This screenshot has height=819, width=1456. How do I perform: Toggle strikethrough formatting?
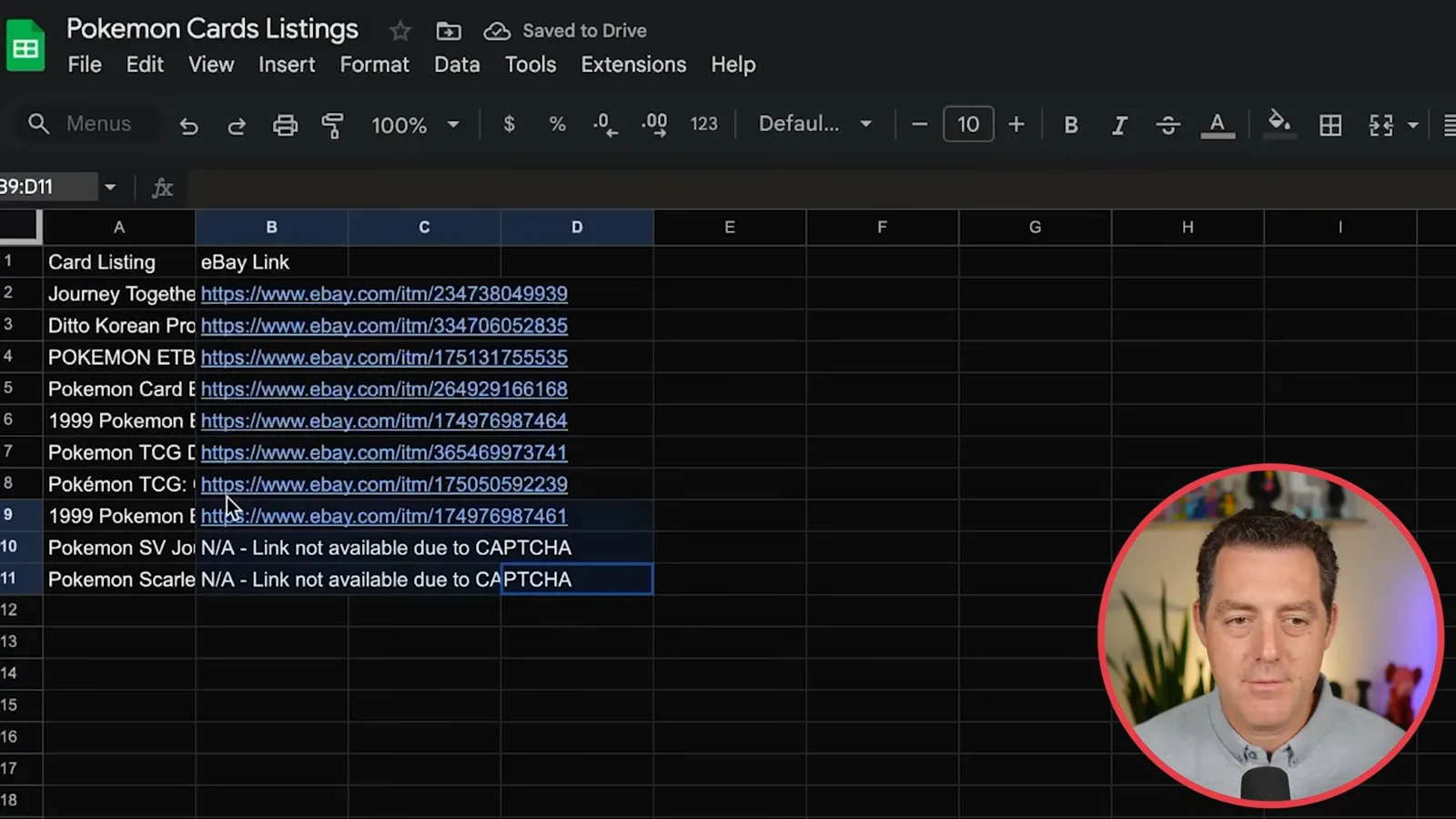pyautogui.click(x=1168, y=125)
